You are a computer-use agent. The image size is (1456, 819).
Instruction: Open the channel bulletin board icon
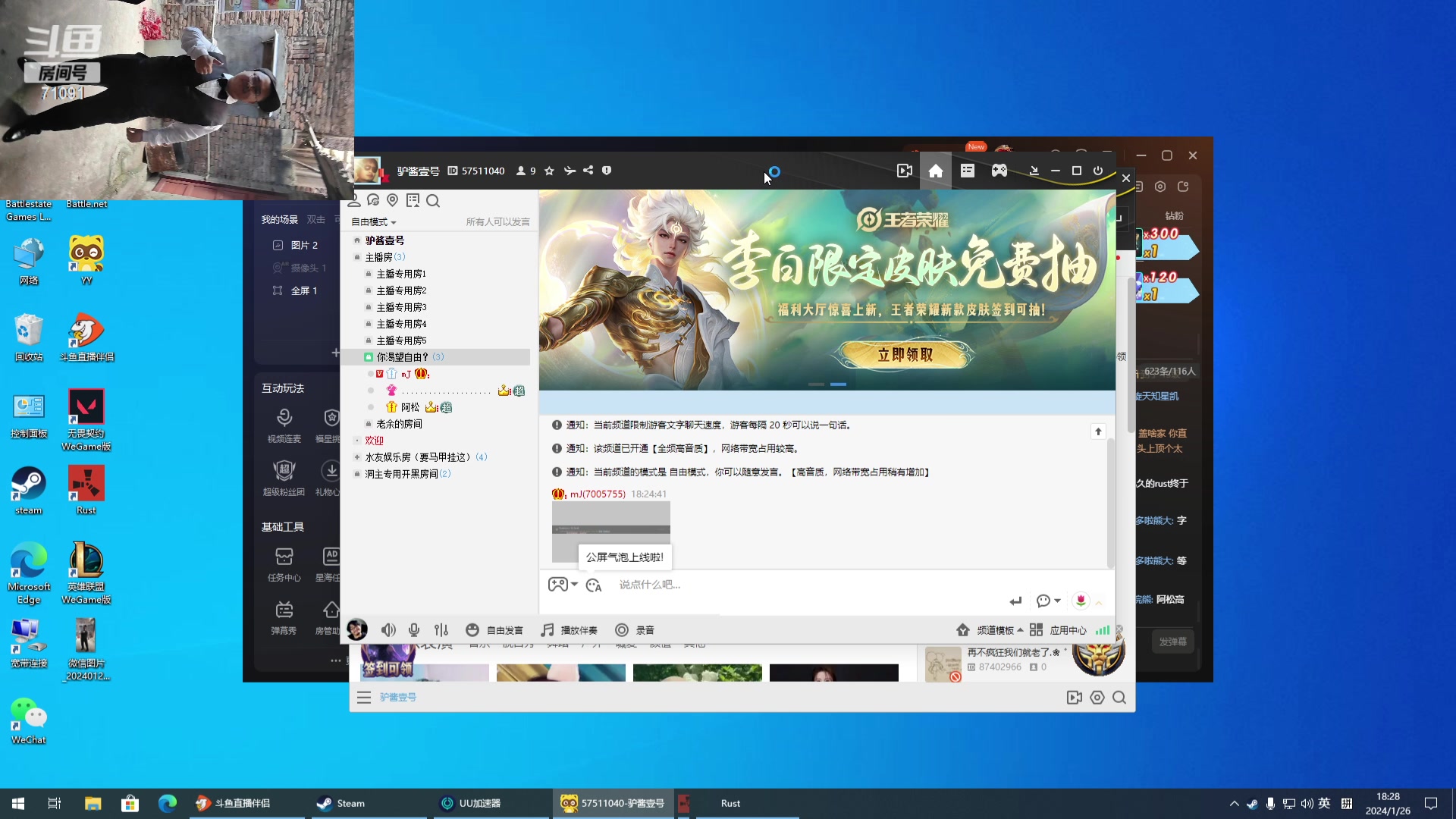[413, 200]
